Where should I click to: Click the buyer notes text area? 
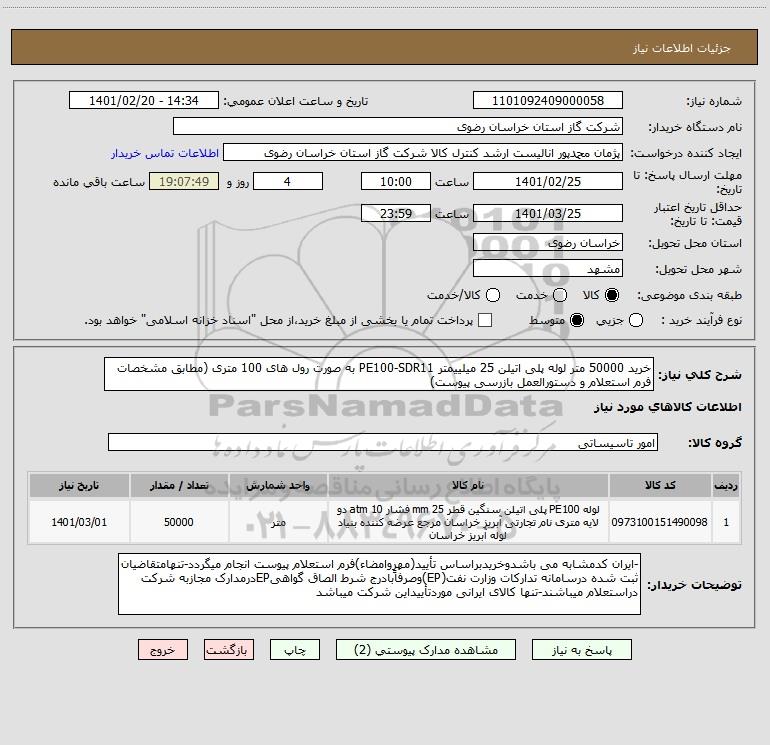click(379, 584)
